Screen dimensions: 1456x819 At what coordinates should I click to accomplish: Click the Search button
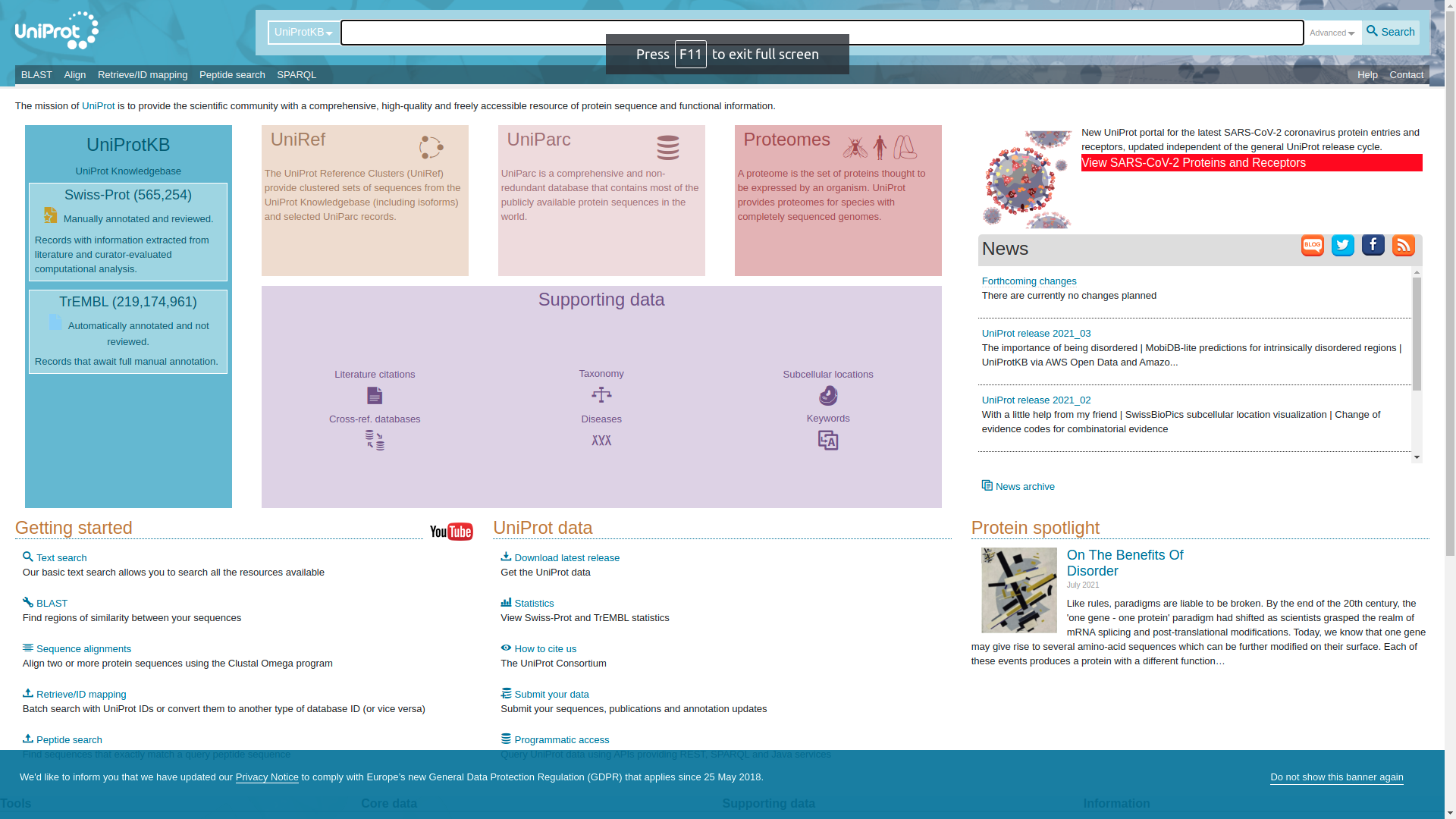1390,33
